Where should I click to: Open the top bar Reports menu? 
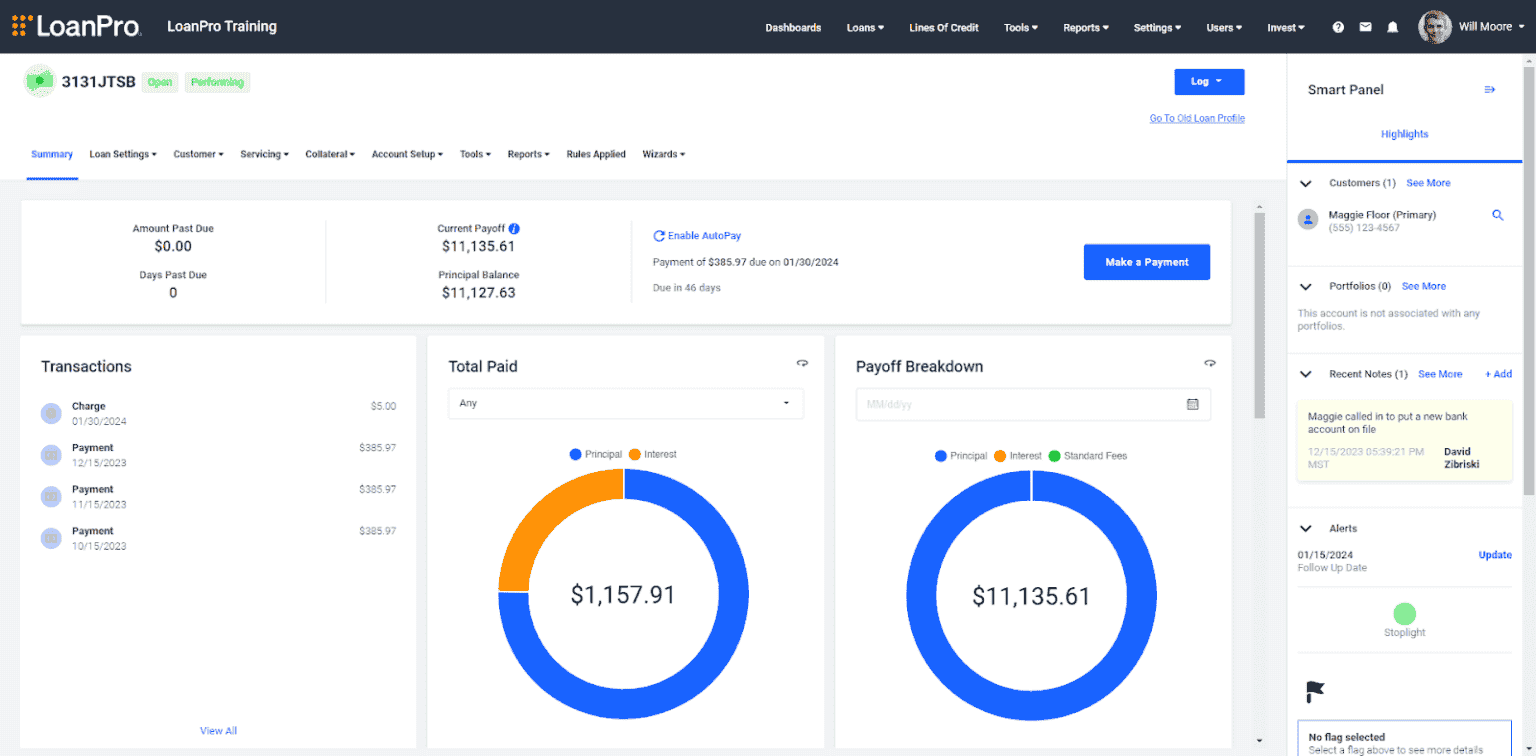pyautogui.click(x=1086, y=28)
